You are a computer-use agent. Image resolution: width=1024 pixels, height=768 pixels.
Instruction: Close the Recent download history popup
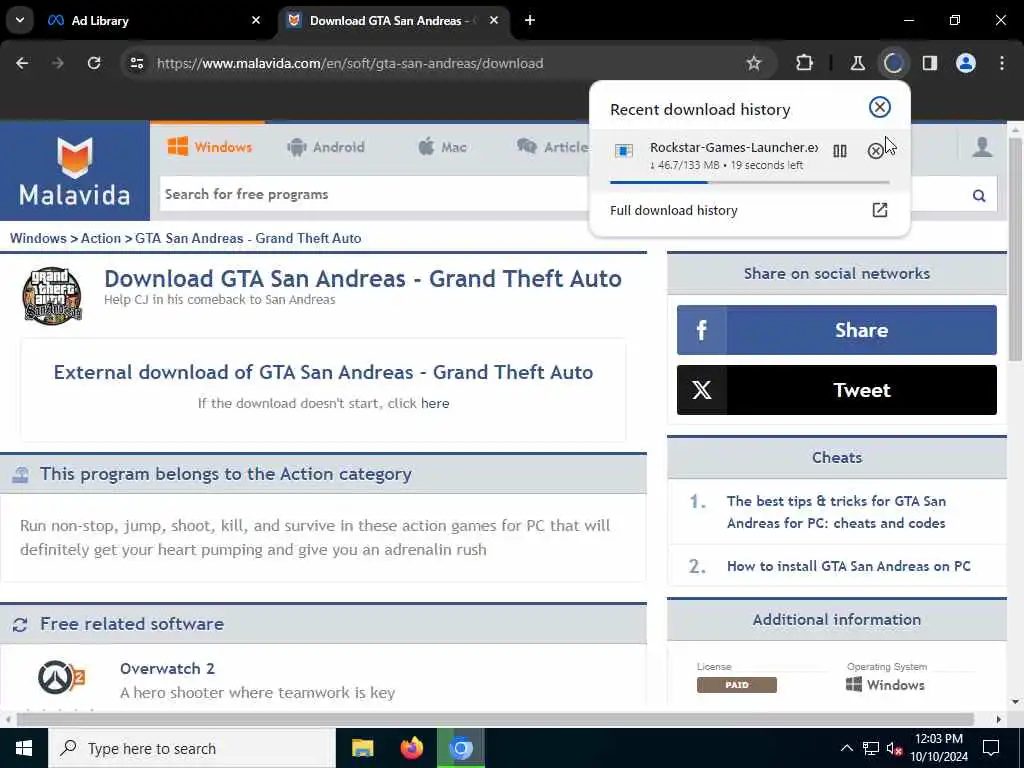point(880,107)
